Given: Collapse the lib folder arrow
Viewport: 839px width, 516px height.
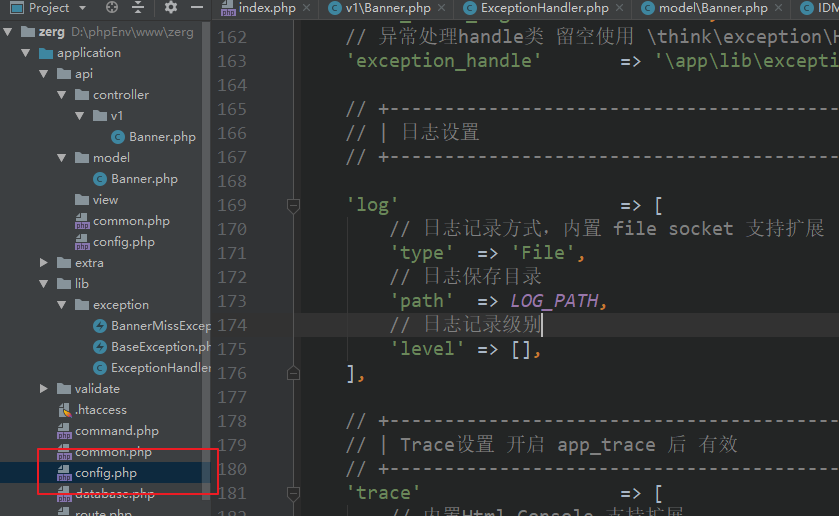Looking at the screenshot, I should [44, 284].
